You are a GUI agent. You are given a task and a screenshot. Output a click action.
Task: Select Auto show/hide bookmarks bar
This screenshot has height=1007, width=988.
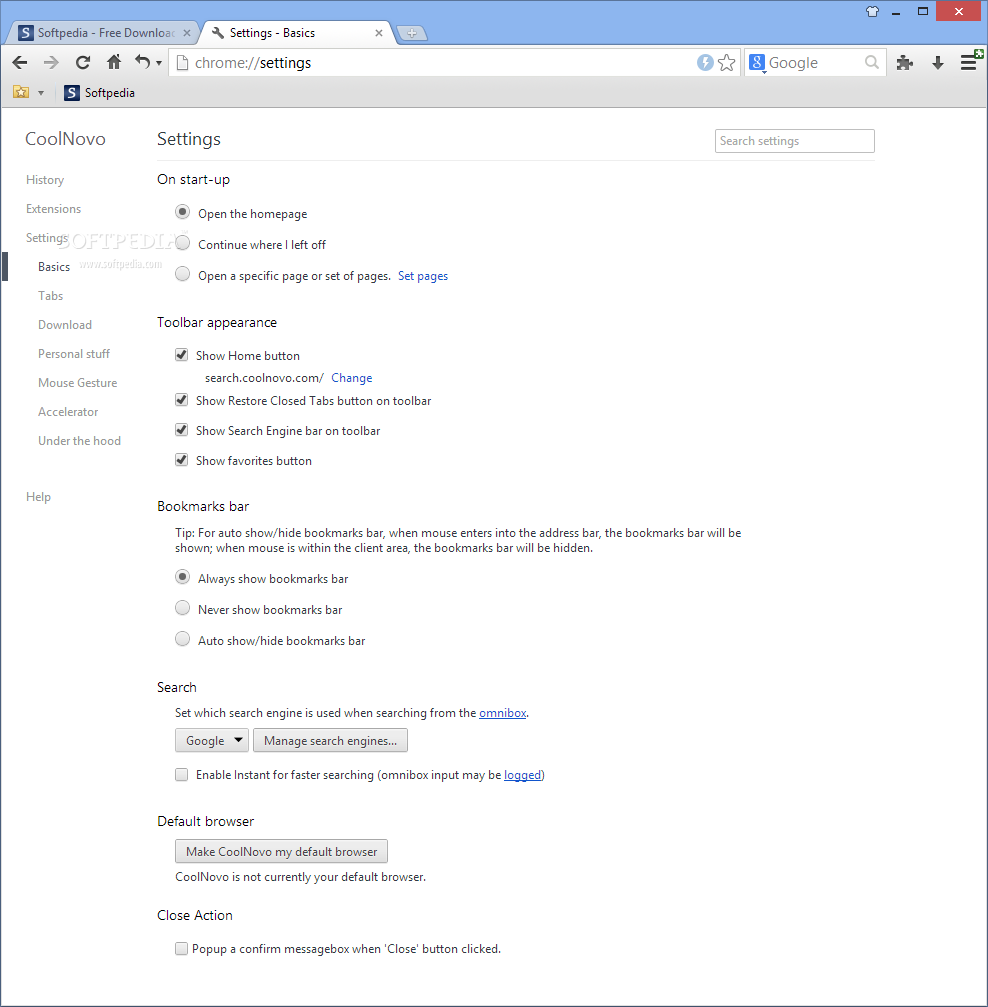click(x=182, y=638)
